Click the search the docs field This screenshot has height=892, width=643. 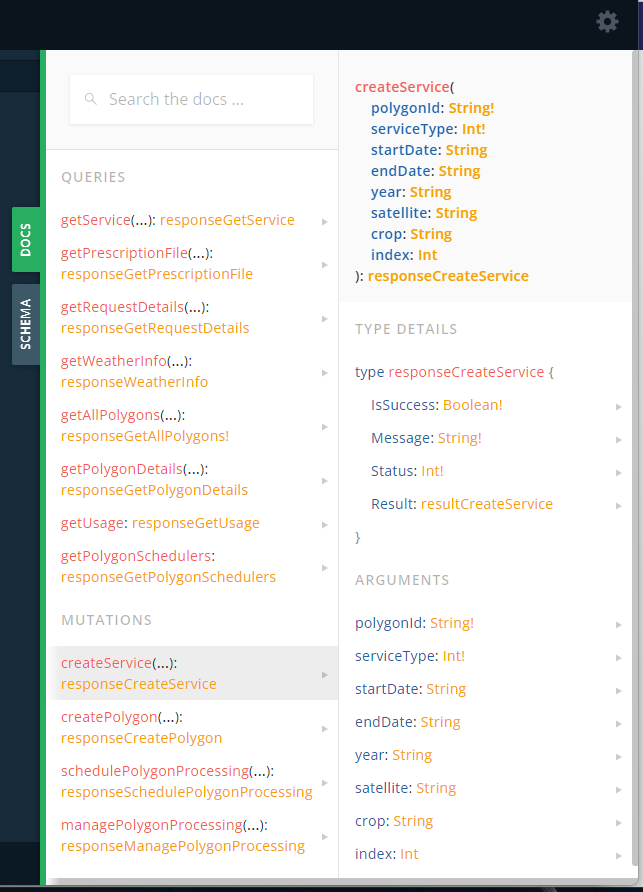(x=200, y=100)
